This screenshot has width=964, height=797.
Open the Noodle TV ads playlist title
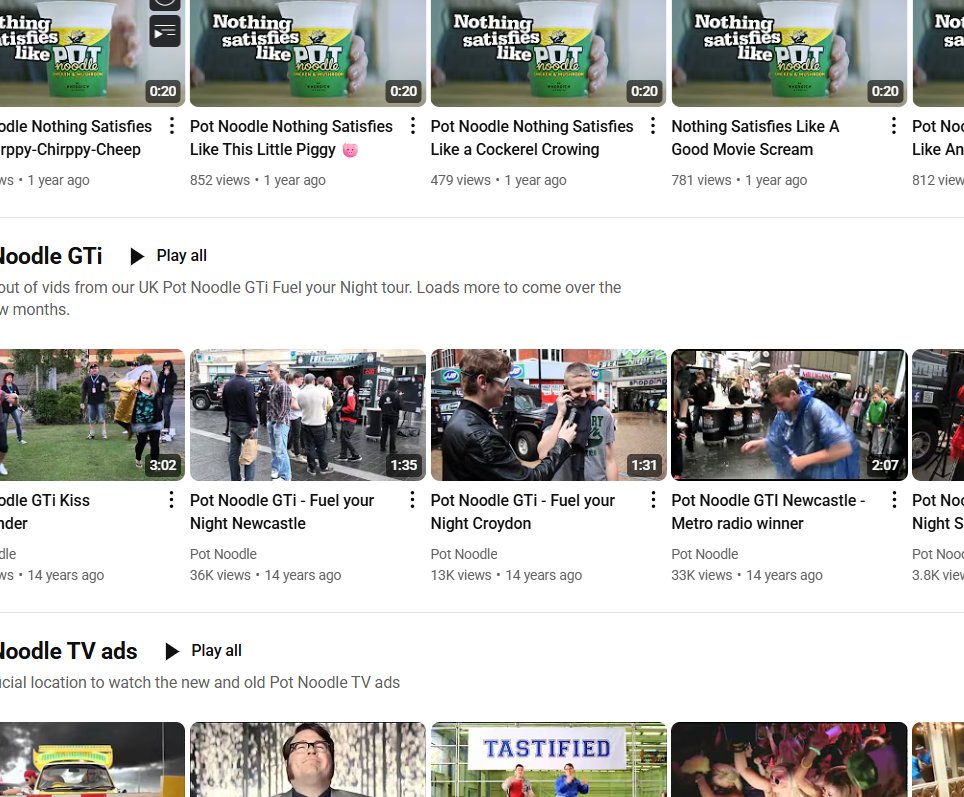[x=68, y=651]
